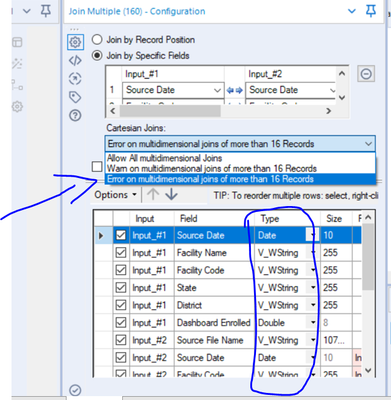The width and height of the screenshot is (391, 400).
Task: Click the field table vertical scrollbar thumb
Action: pyautogui.click(x=368, y=257)
